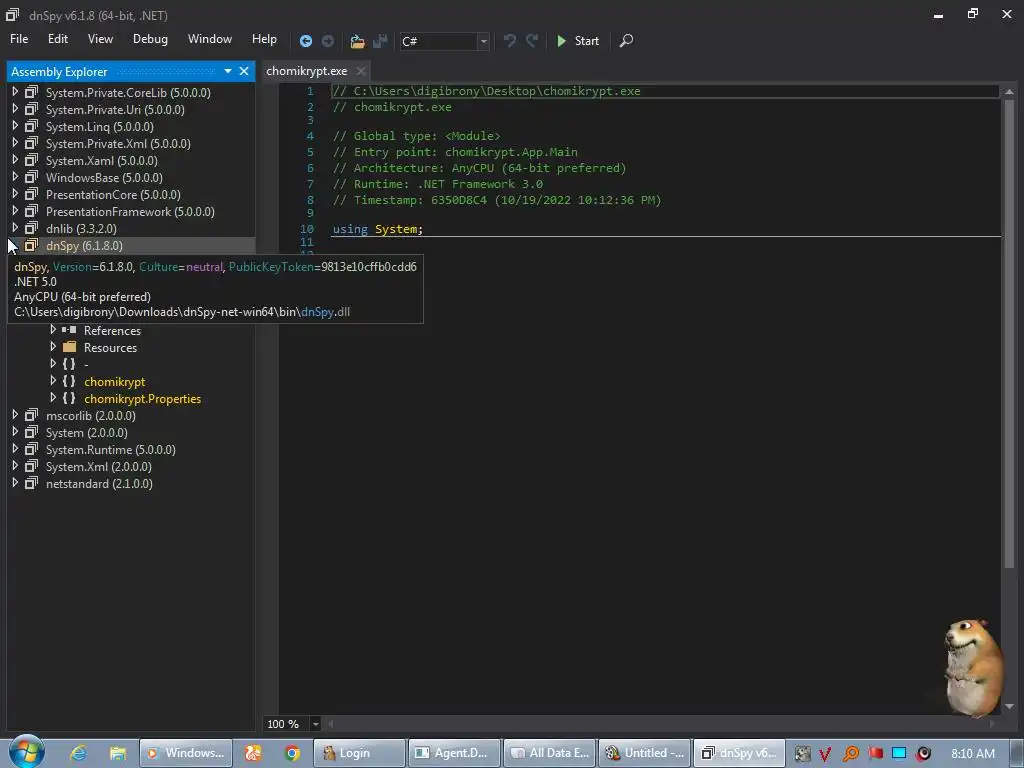Expand the References node
The height and width of the screenshot is (768, 1024).
pyautogui.click(x=53, y=330)
